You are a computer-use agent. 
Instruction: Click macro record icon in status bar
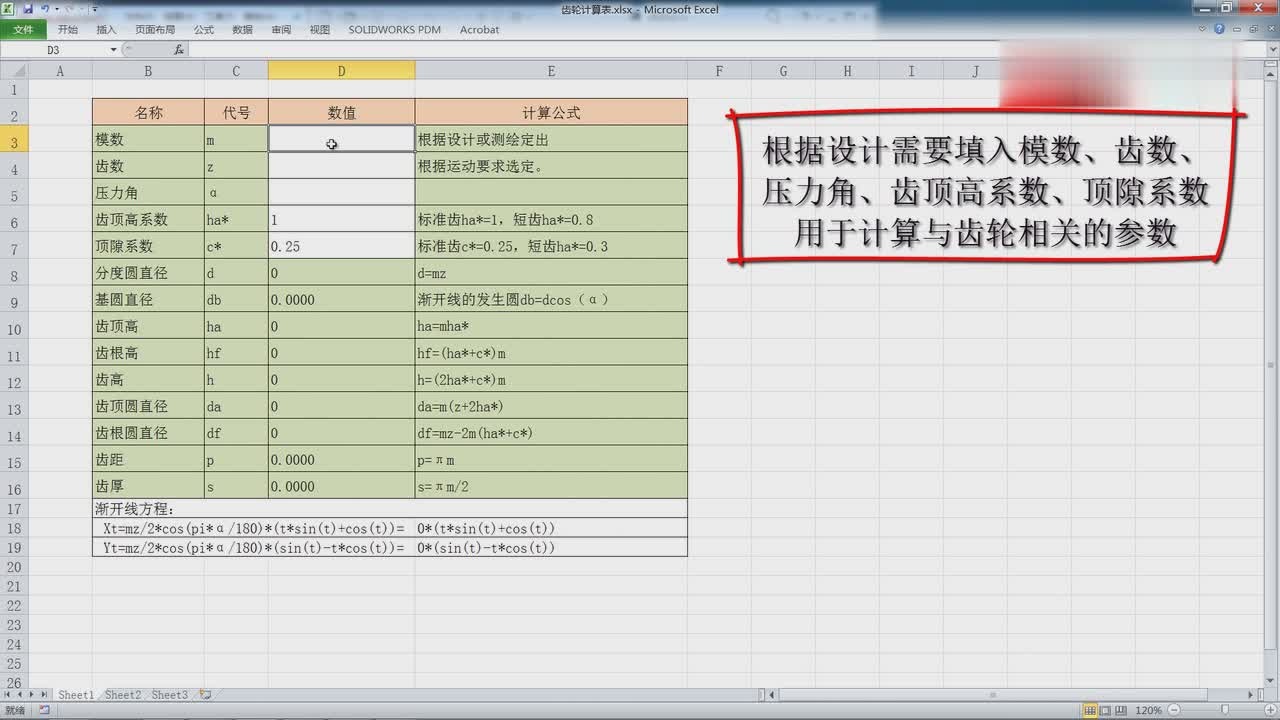click(x=43, y=710)
